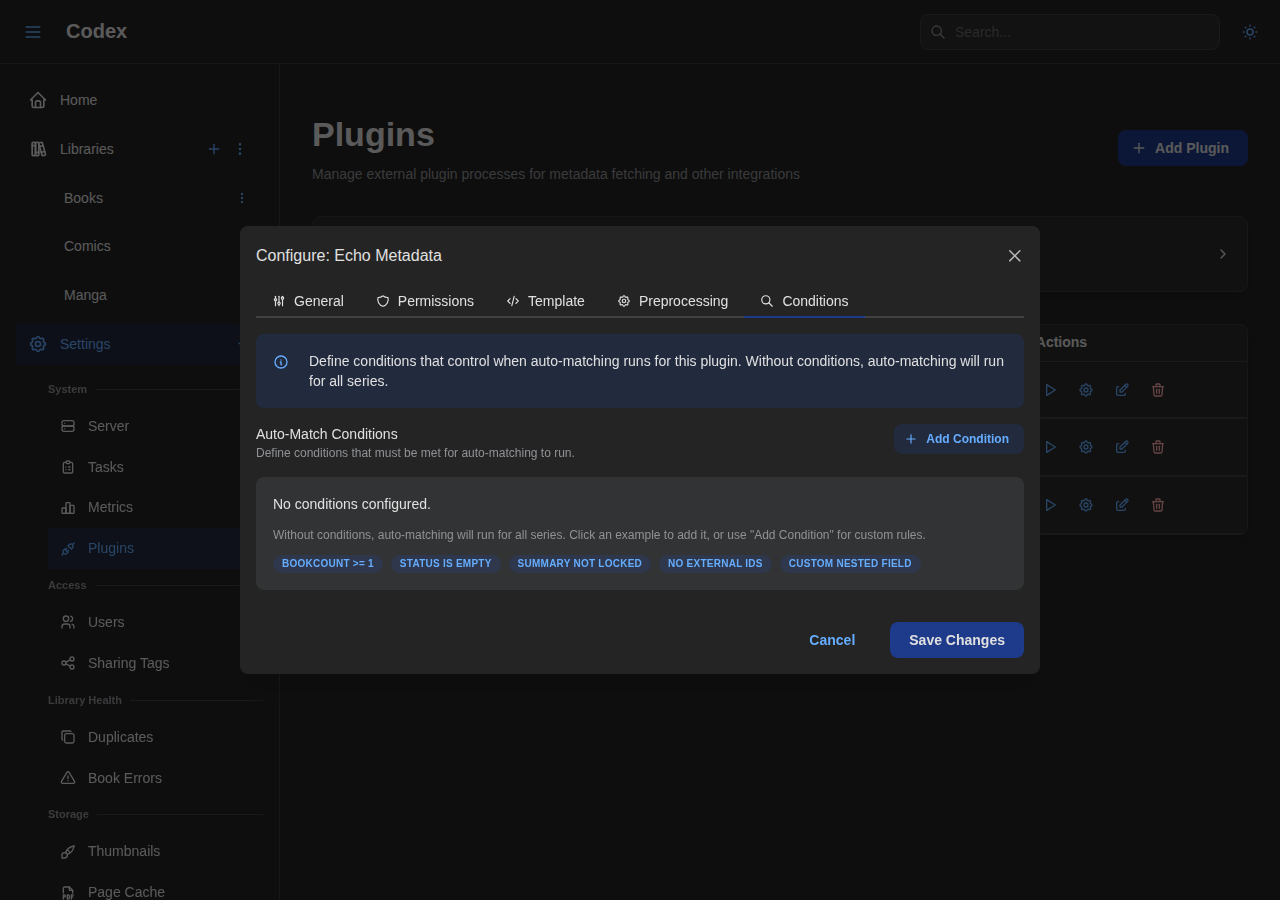Switch to the Permissions tab
The width and height of the screenshot is (1280, 900).
click(425, 301)
